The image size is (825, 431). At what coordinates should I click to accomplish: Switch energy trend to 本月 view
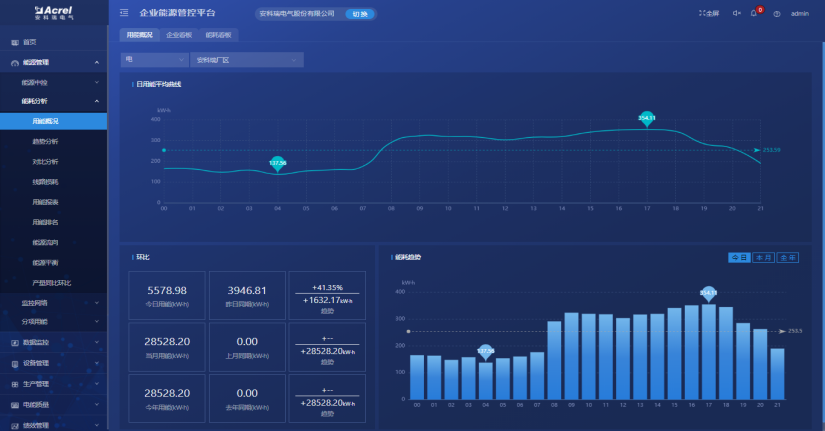tap(762, 258)
